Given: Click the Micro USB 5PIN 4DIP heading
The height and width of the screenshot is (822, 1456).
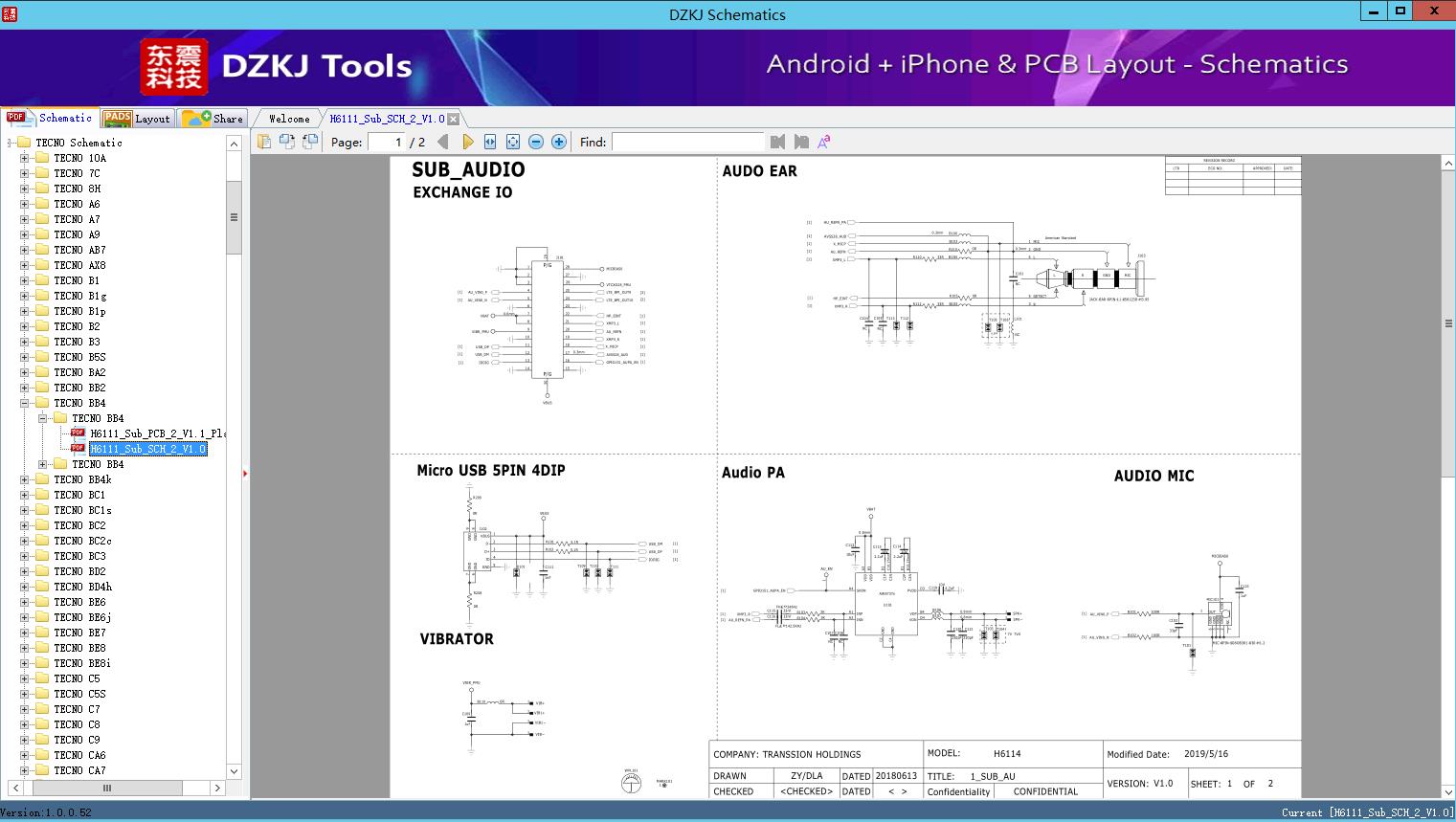Looking at the screenshot, I should [491, 470].
